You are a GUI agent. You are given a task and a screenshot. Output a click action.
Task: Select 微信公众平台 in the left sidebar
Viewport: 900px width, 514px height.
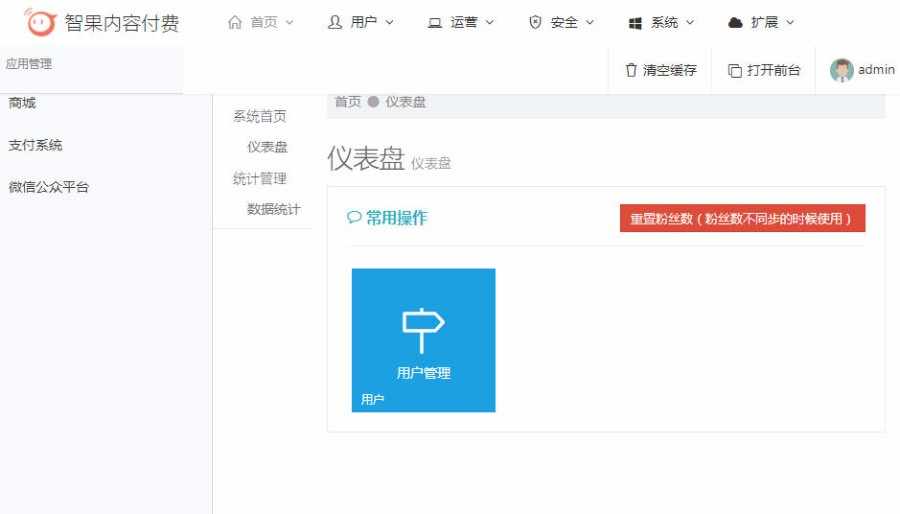(49, 187)
